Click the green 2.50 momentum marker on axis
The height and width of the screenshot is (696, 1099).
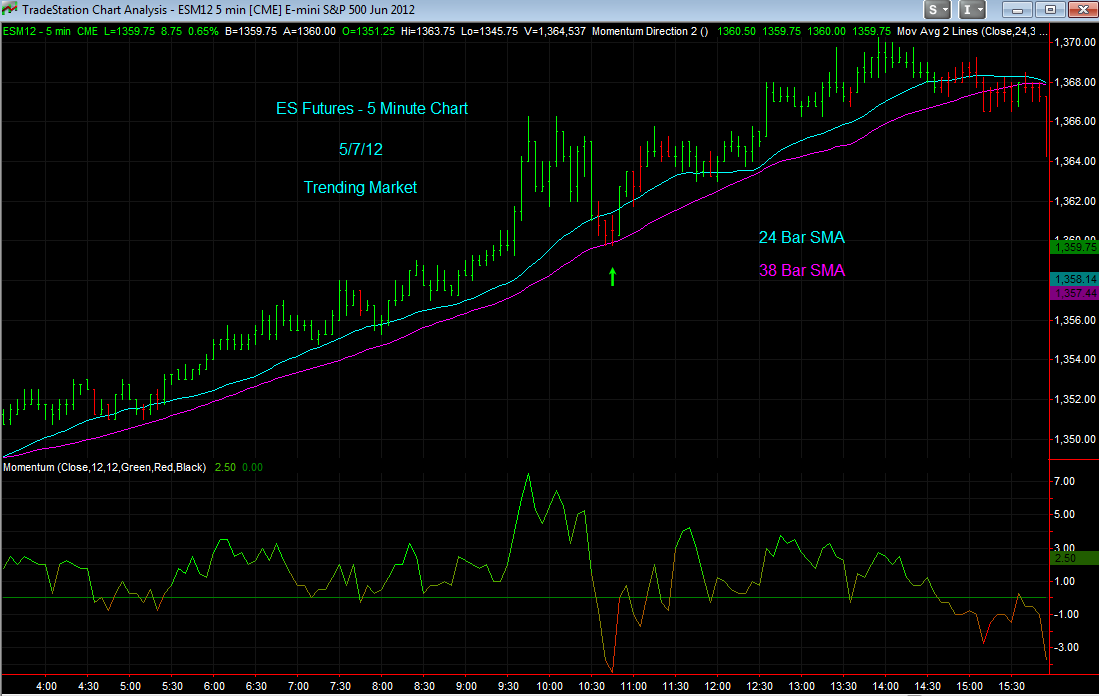(1074, 558)
